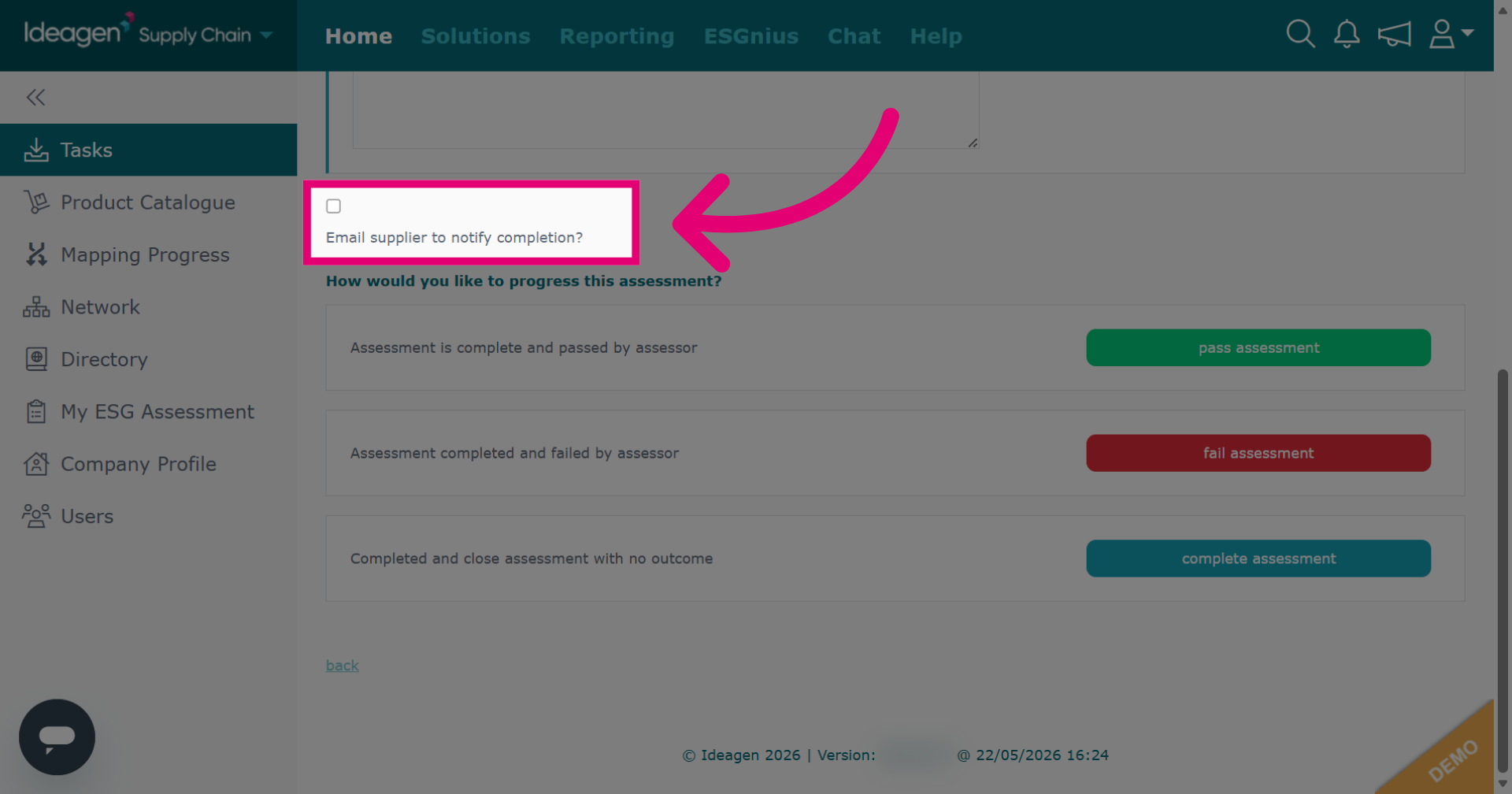Go to My ESG Assessment in sidebar
1512x794 pixels.
click(x=148, y=411)
